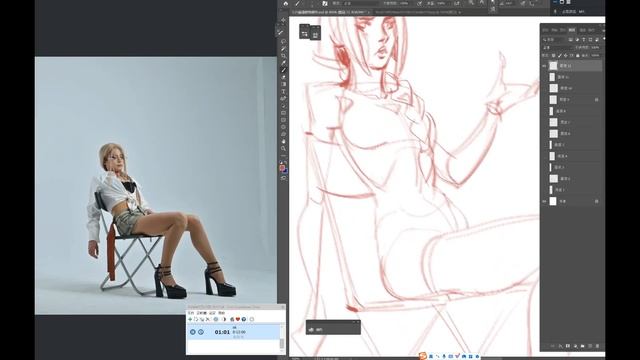Open the layer blend mode dropdown
The width and height of the screenshot is (640, 360).
coord(559,47)
